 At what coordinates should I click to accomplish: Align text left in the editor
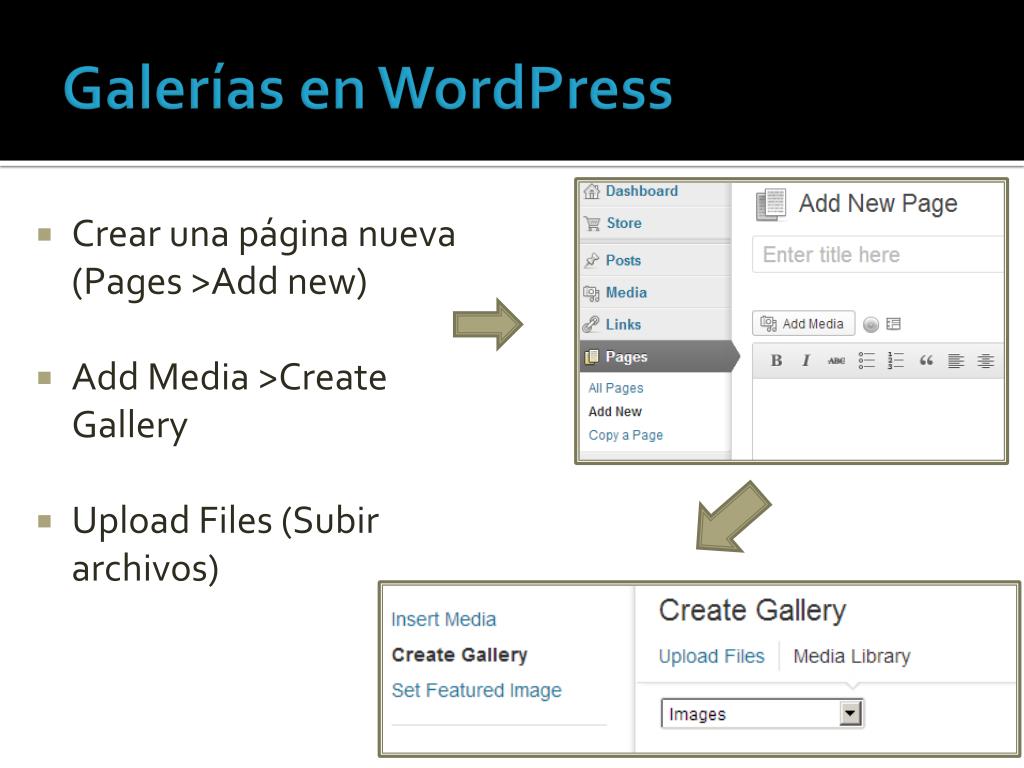956,360
